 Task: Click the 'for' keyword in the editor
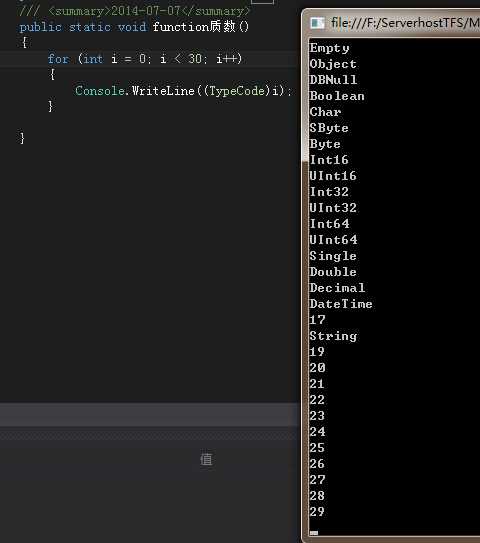58,59
